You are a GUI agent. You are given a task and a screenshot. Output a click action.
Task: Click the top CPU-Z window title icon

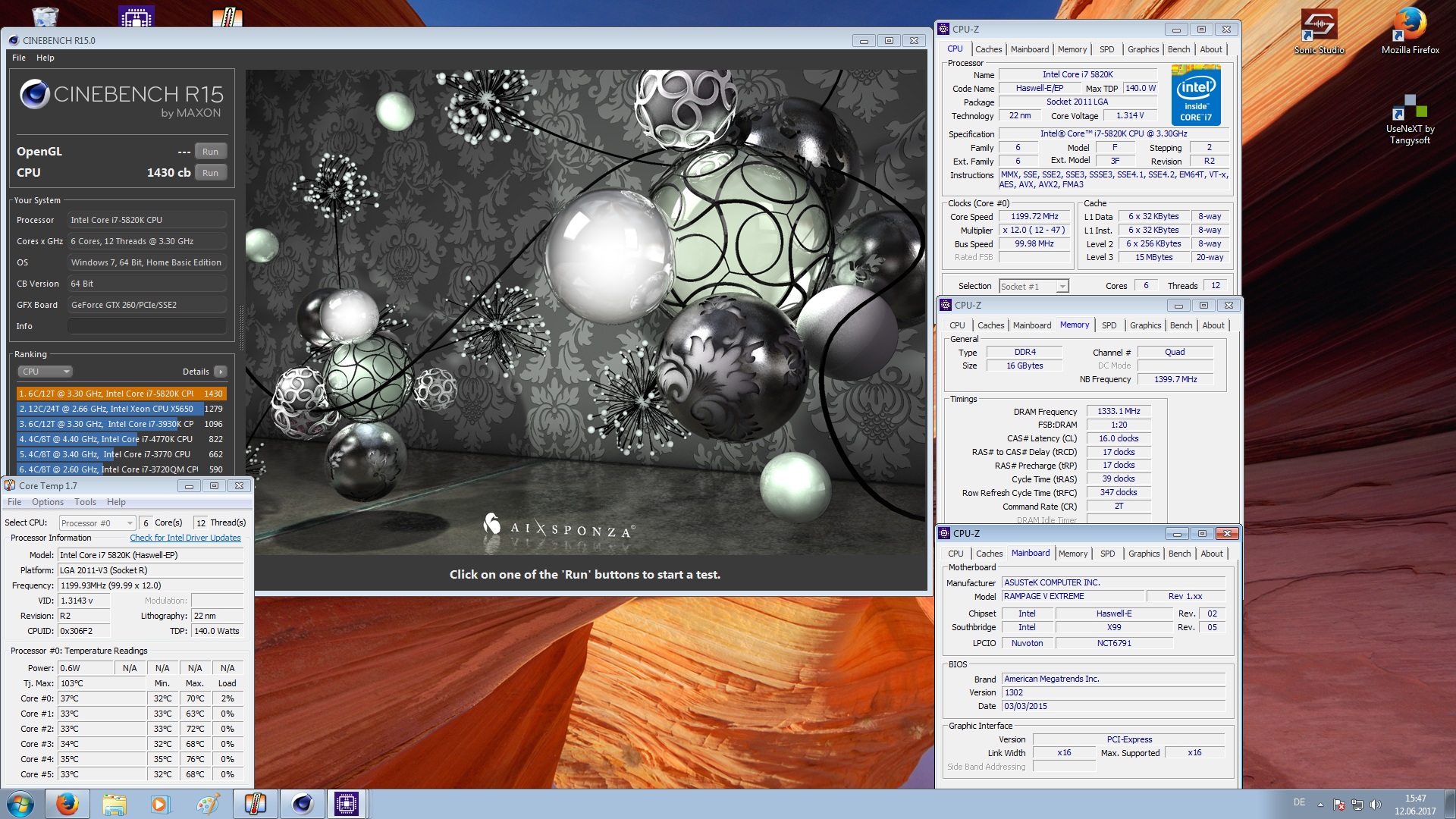tap(943, 29)
